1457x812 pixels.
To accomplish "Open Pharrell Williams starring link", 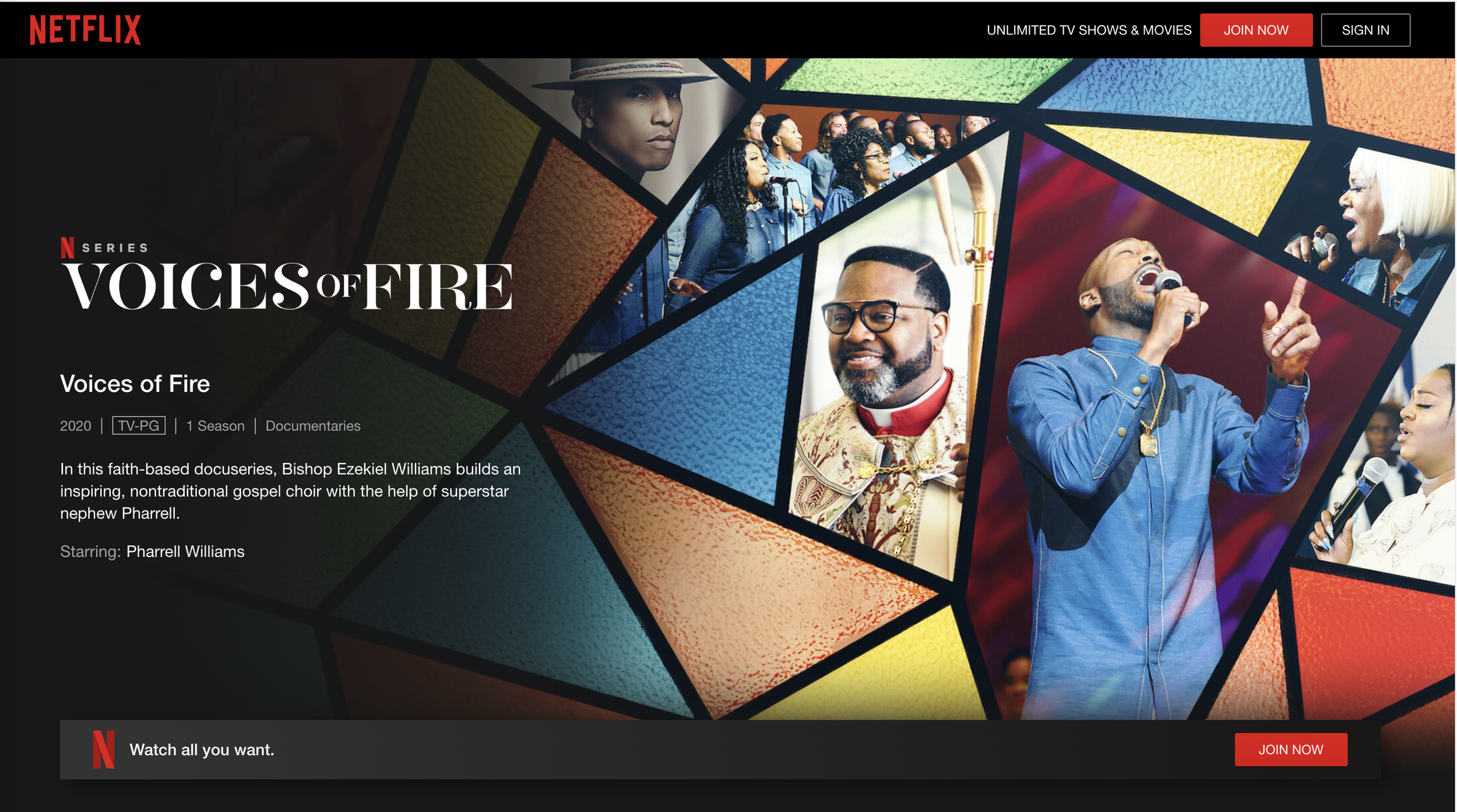I will pyautogui.click(x=185, y=552).
